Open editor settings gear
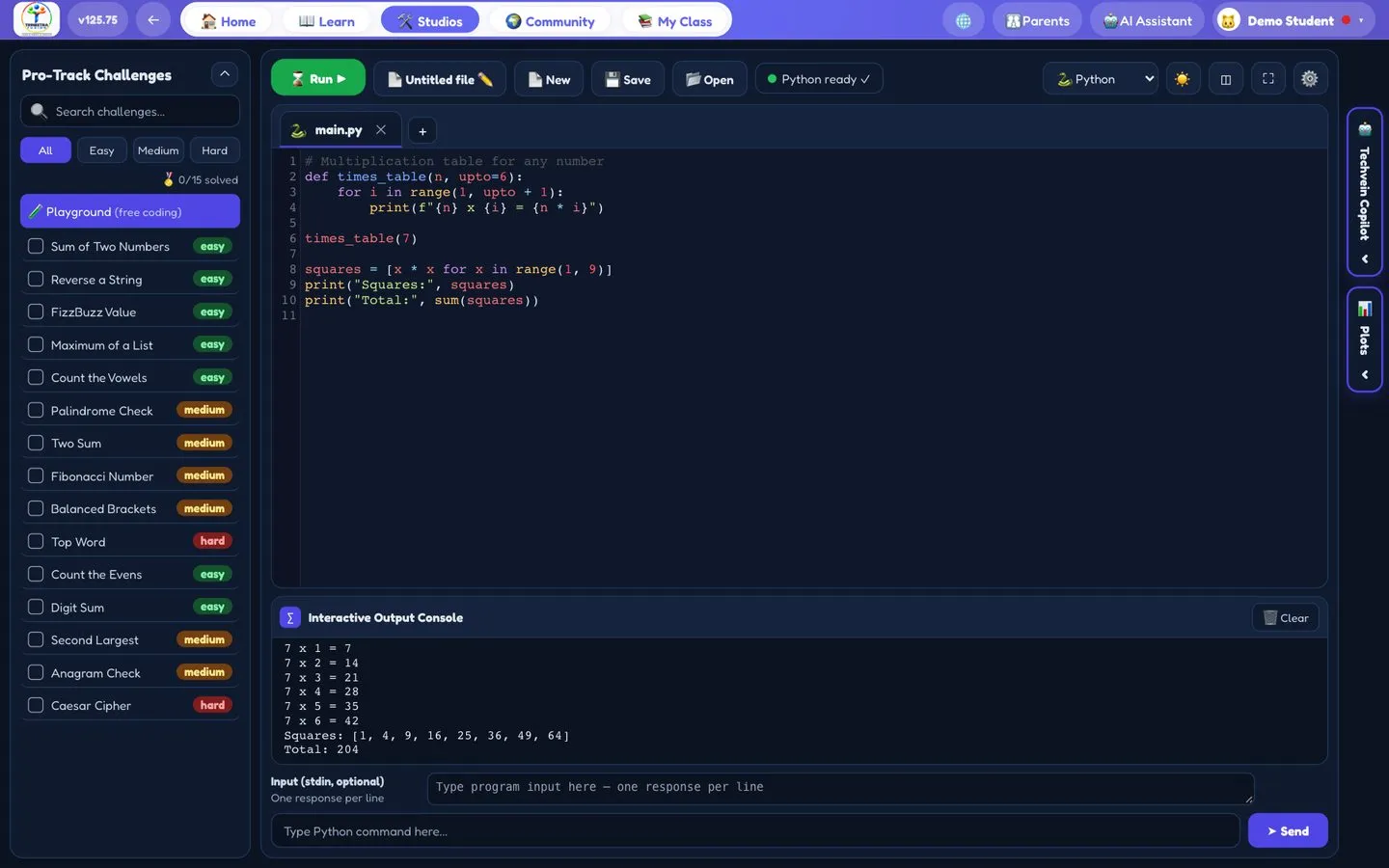1389x868 pixels. point(1309,79)
